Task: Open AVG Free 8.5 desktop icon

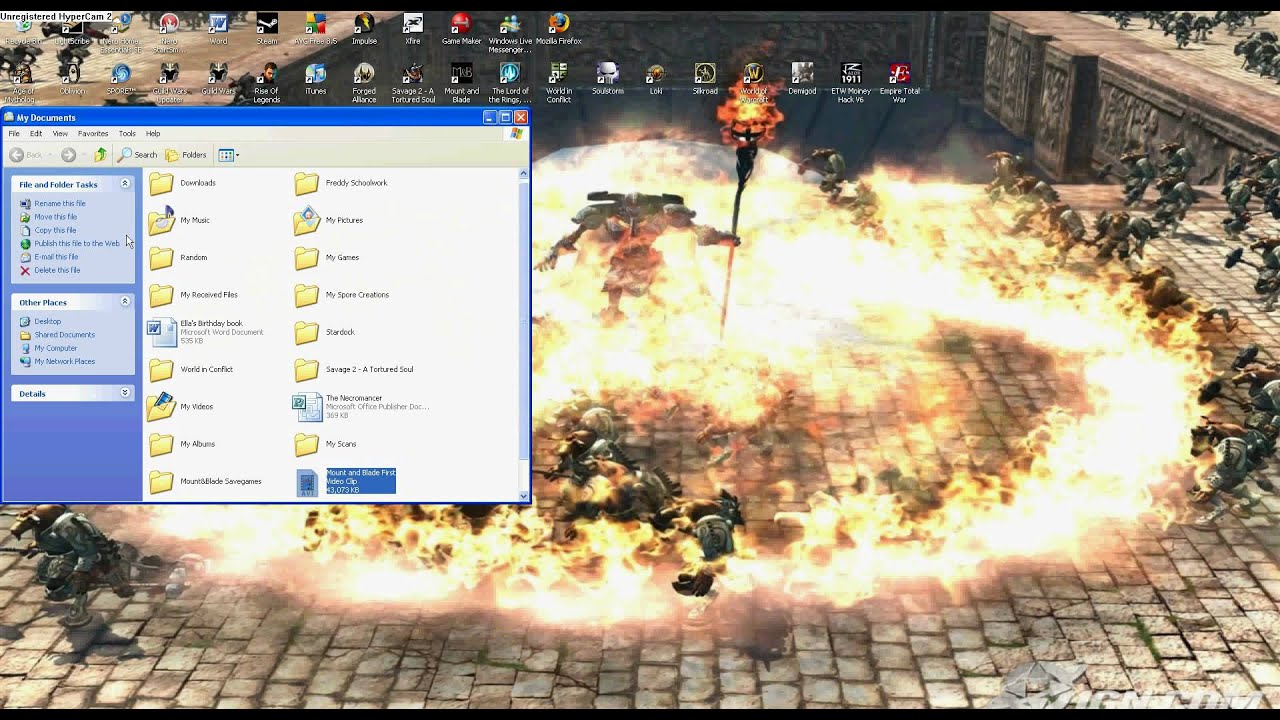Action: (x=315, y=29)
